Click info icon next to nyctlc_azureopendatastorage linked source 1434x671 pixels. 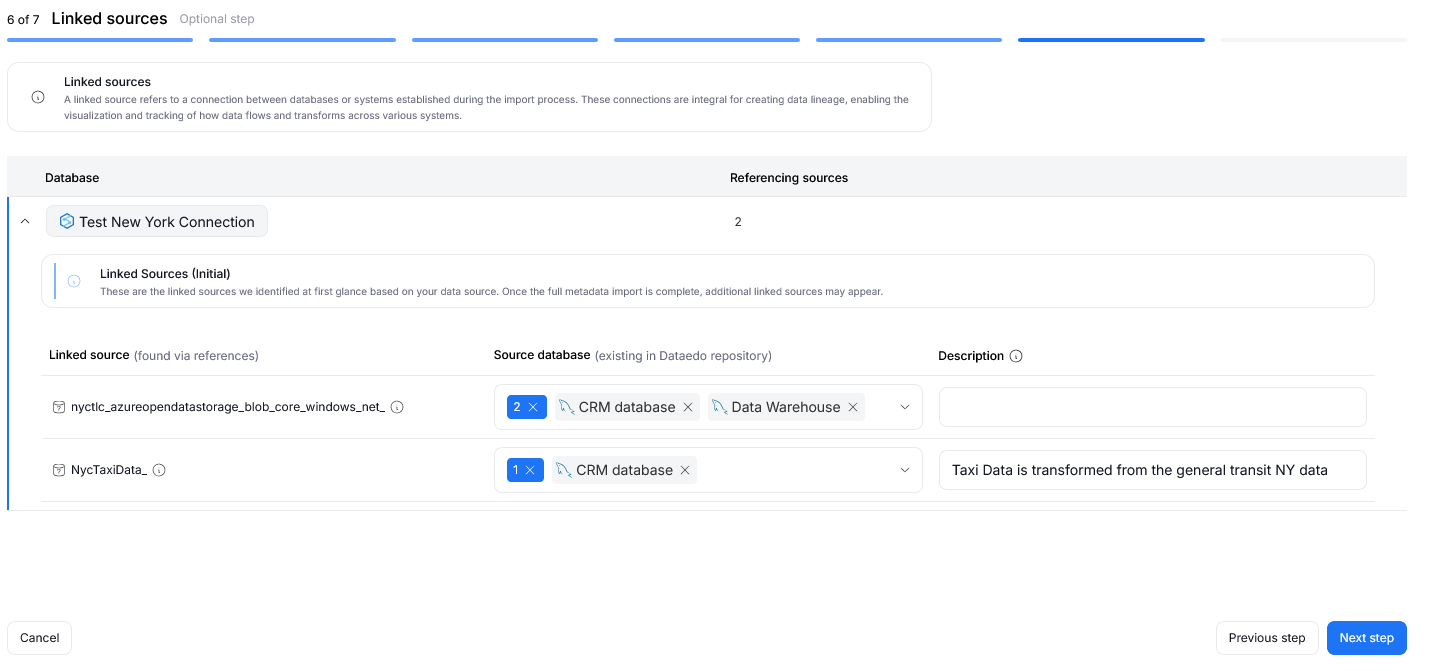(397, 407)
